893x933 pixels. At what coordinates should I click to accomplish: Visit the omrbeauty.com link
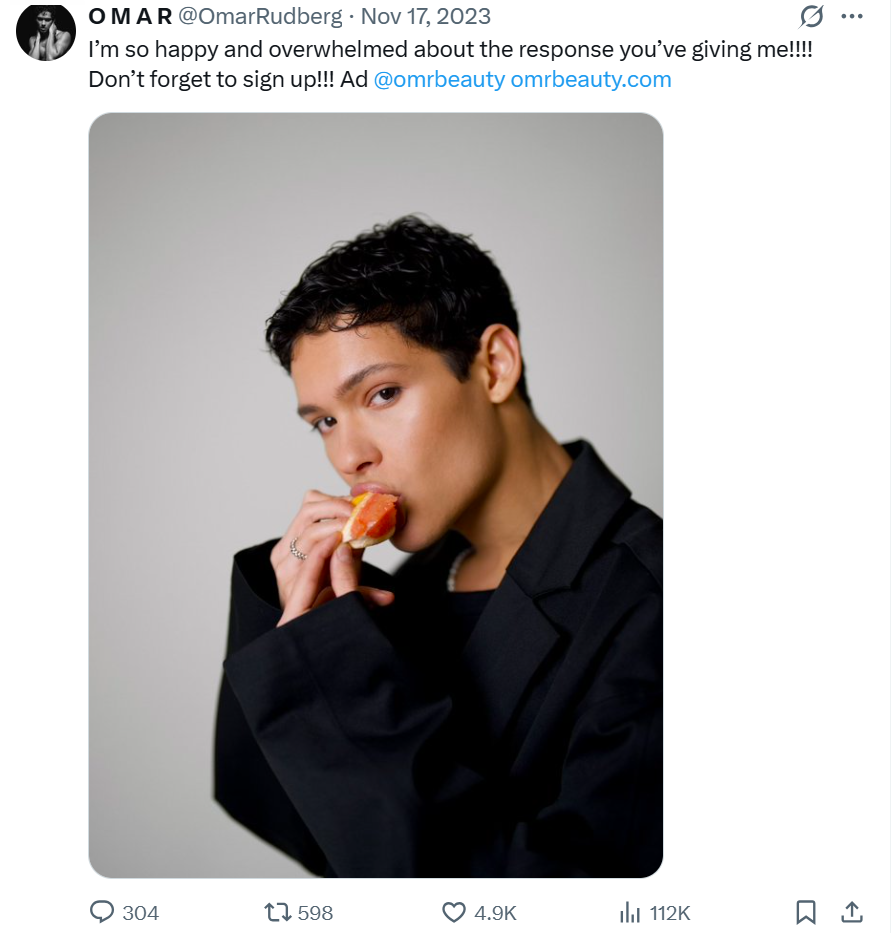591,80
